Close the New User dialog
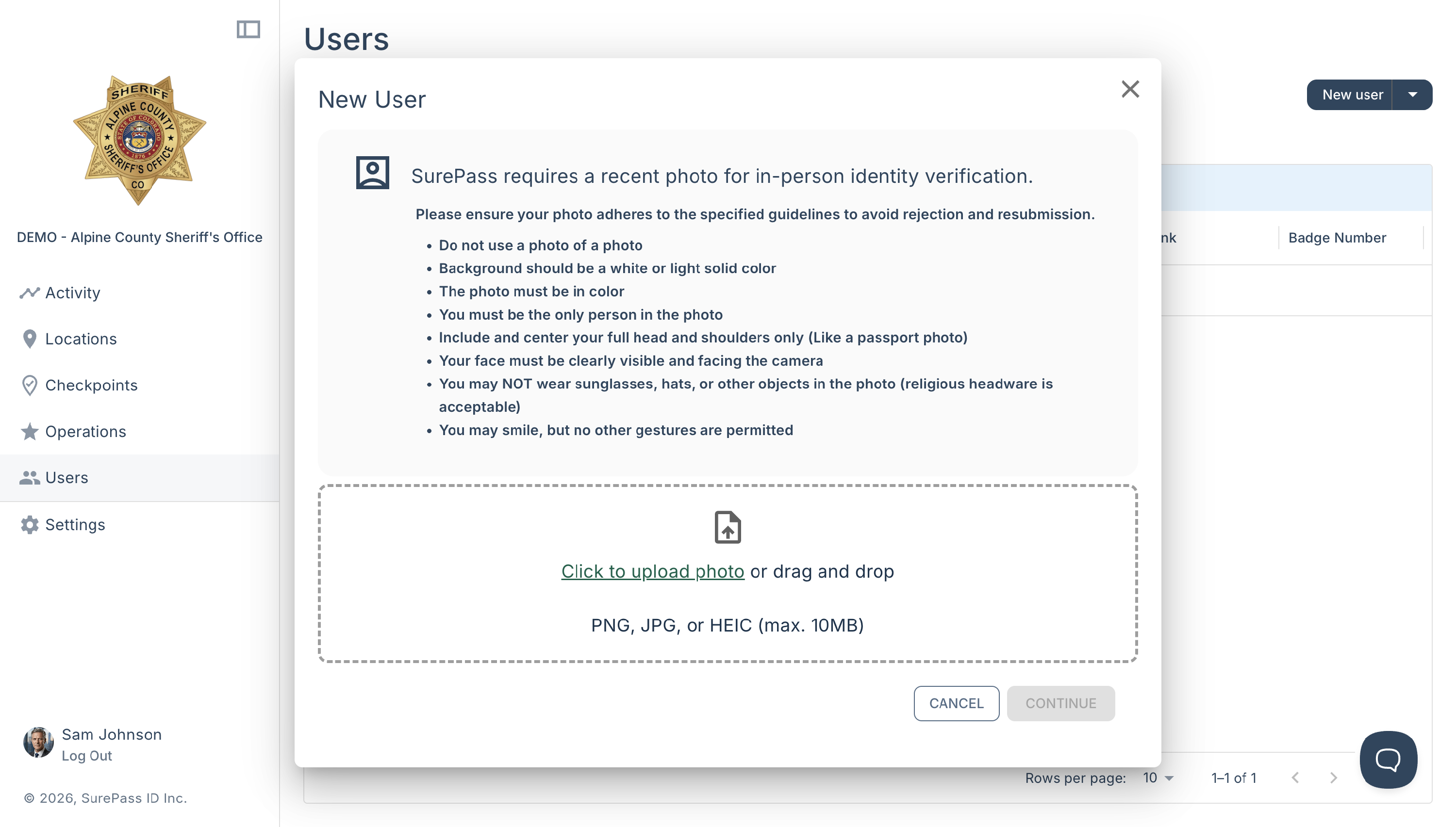This screenshot has width=1456, height=827. pos(1130,89)
